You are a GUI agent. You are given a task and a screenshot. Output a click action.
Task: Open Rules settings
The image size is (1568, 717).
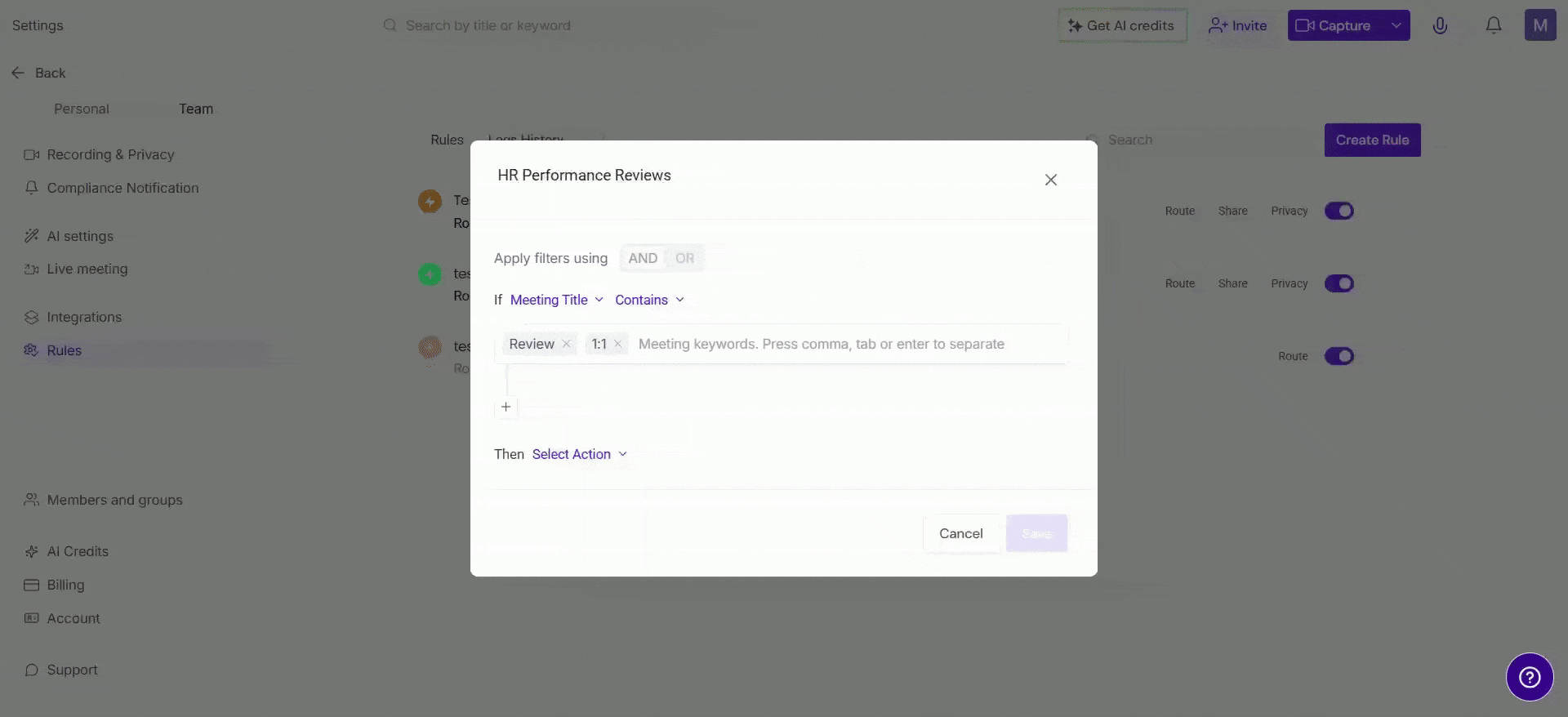(53, 350)
